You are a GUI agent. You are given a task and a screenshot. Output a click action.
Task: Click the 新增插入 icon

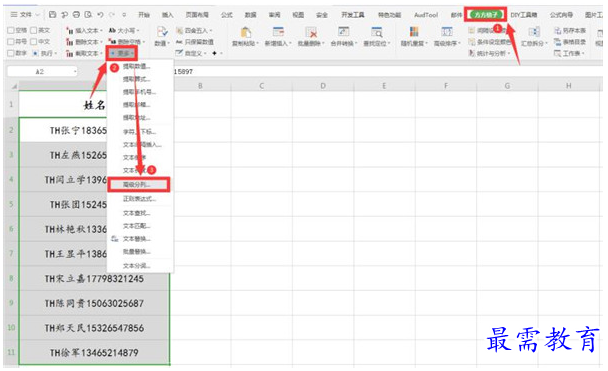coord(278,32)
